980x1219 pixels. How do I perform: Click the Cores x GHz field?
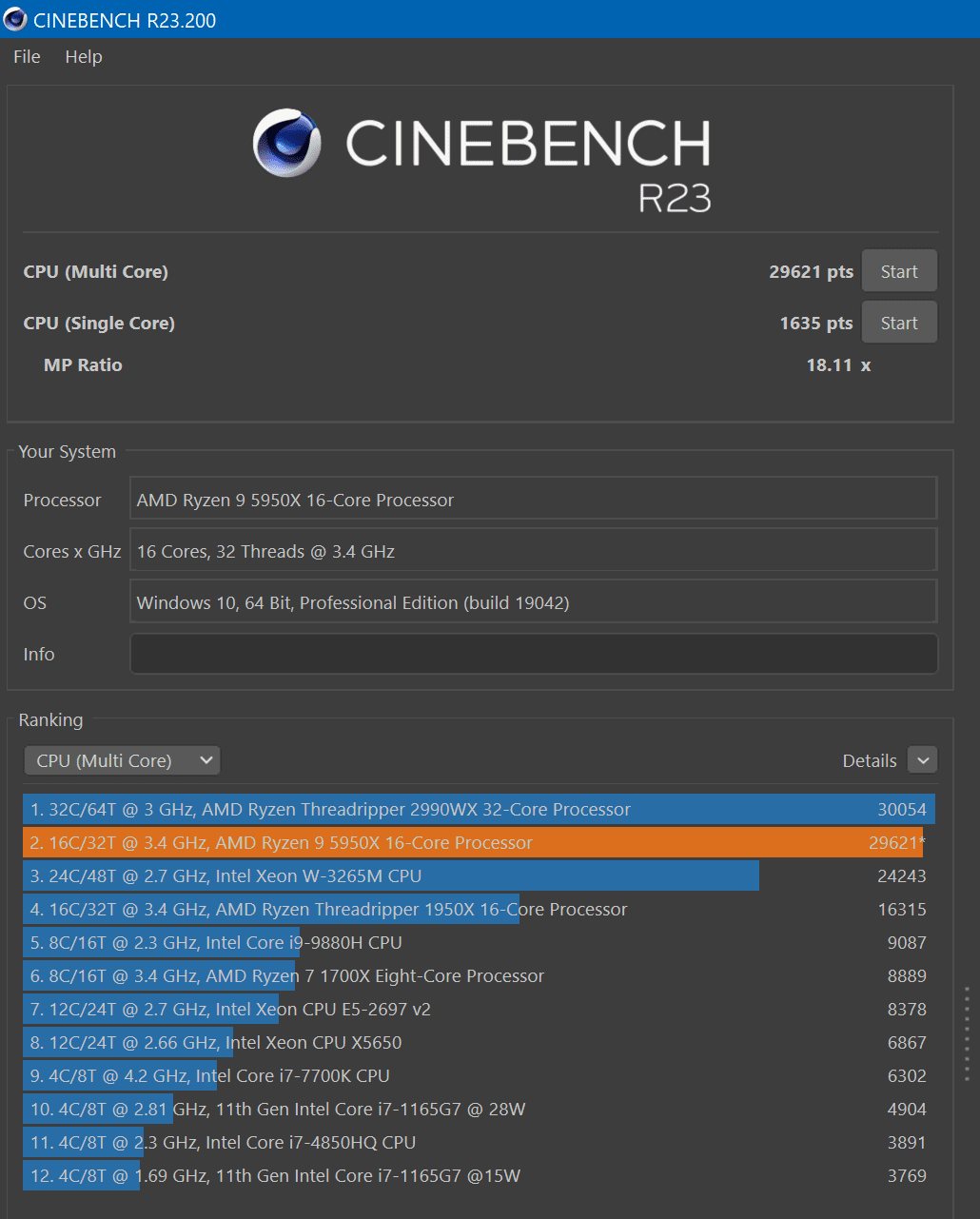pyautogui.click(x=533, y=552)
